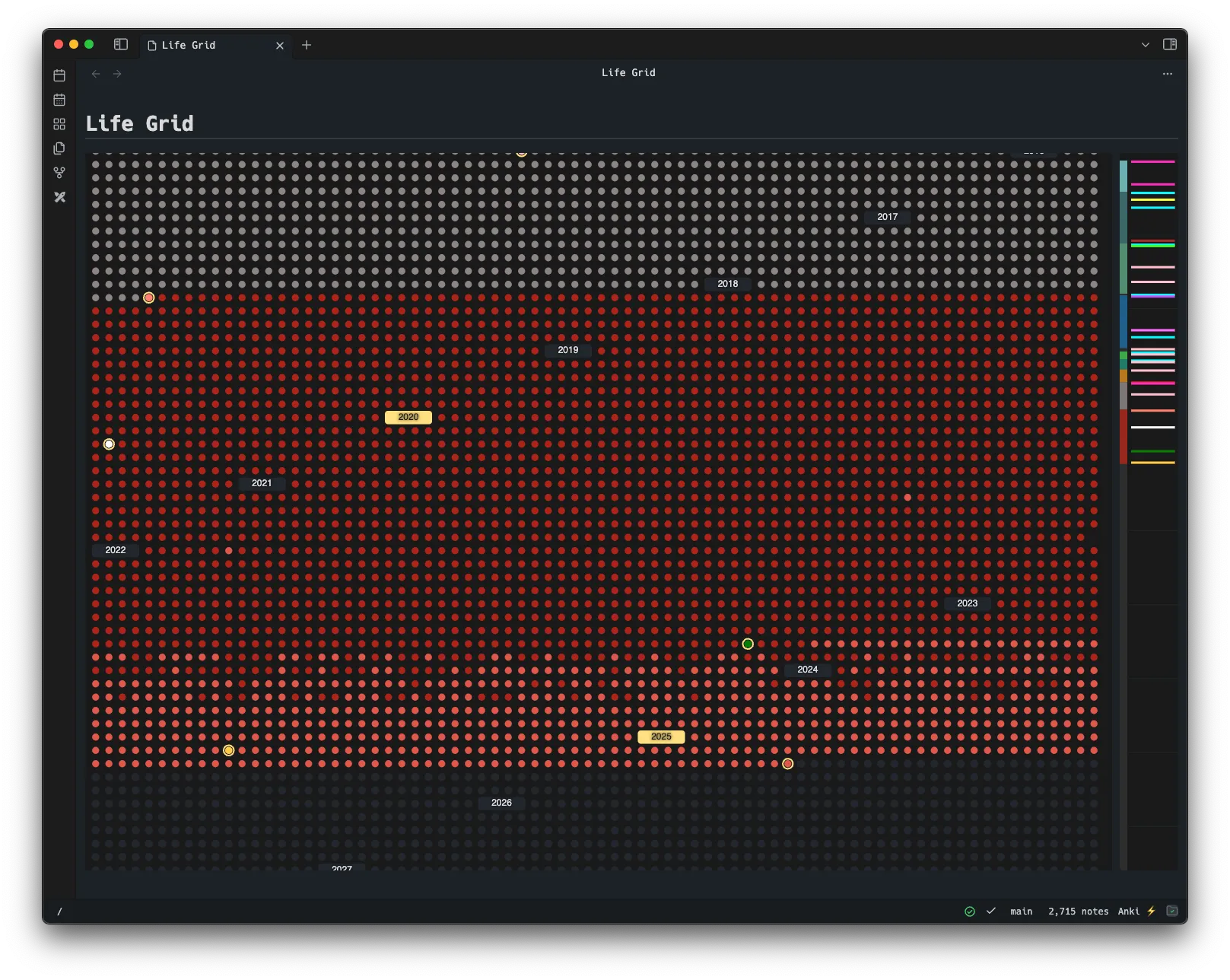Open the more options ellipsis menu
Viewport: 1230px width, 980px height.
tap(1167, 73)
